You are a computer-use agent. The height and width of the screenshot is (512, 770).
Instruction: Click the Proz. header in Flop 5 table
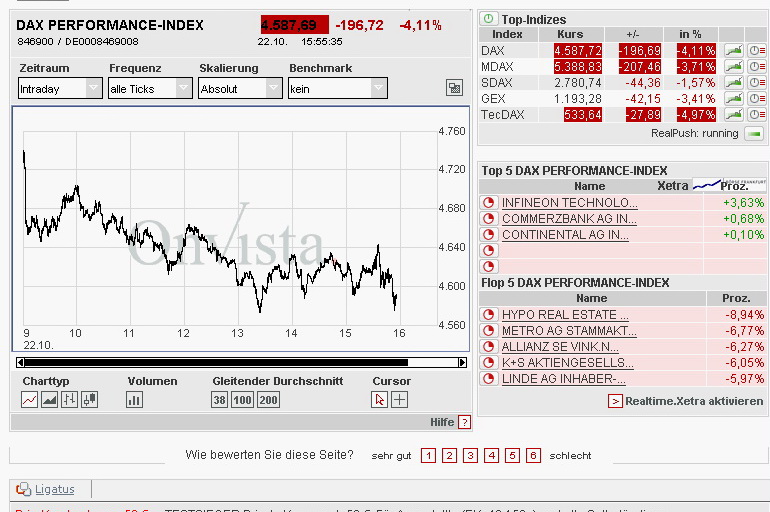(x=736, y=298)
